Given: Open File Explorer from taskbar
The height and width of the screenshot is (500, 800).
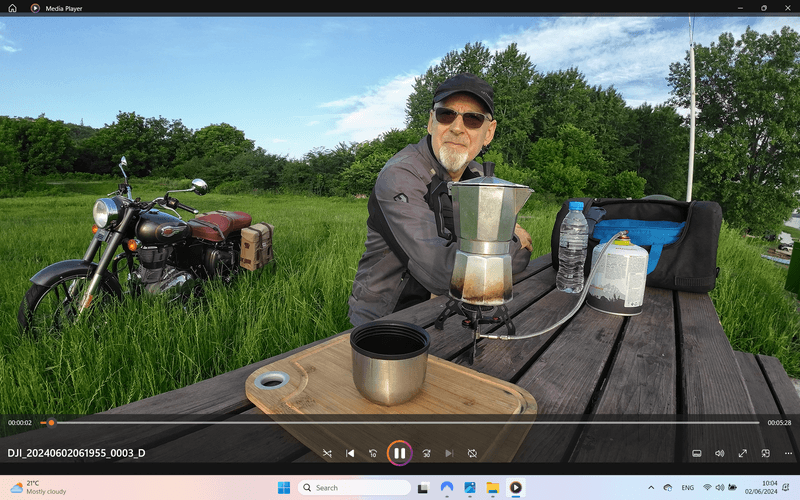Looking at the screenshot, I should coord(492,488).
